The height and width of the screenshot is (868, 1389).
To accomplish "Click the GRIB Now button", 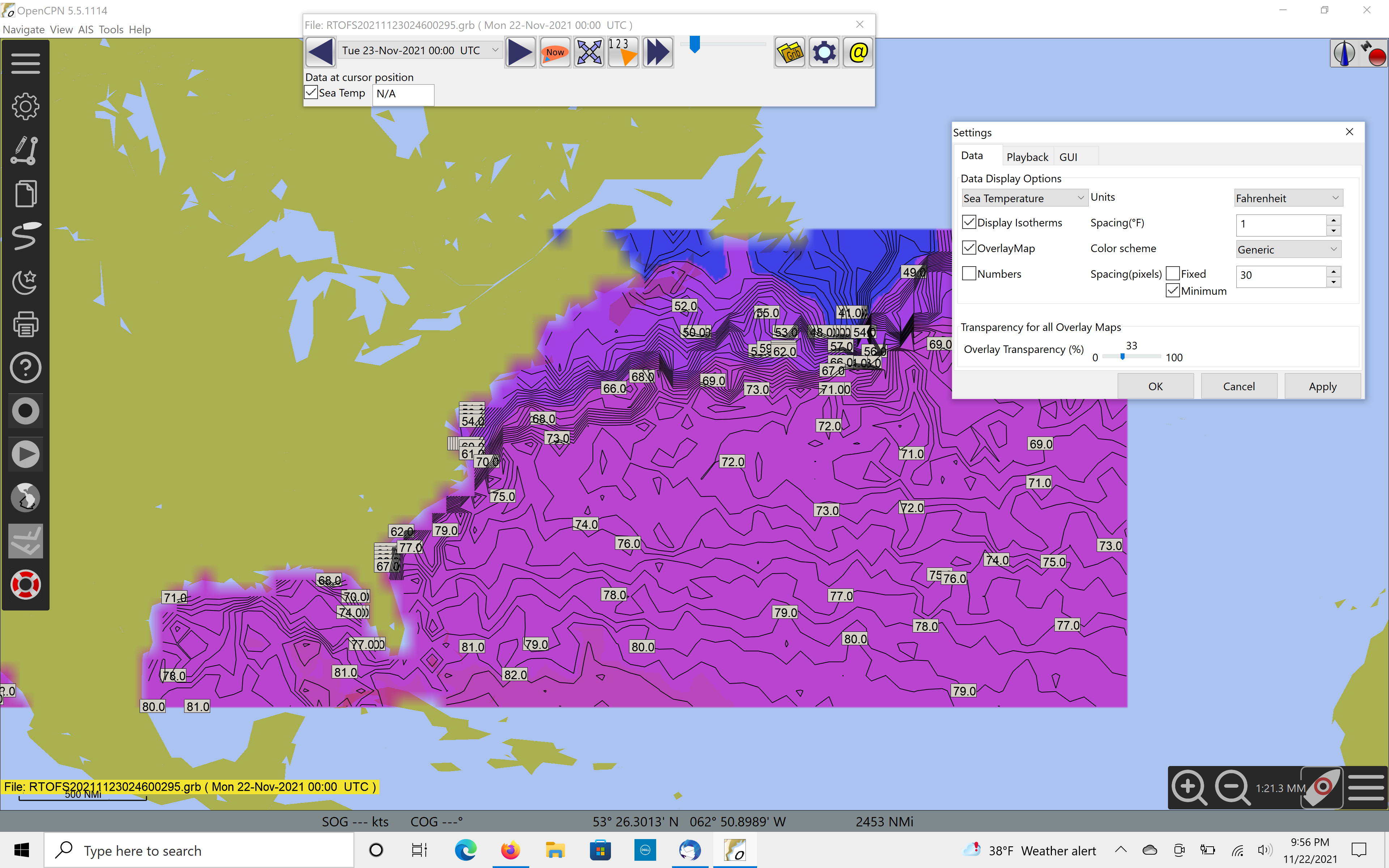I will (555, 52).
